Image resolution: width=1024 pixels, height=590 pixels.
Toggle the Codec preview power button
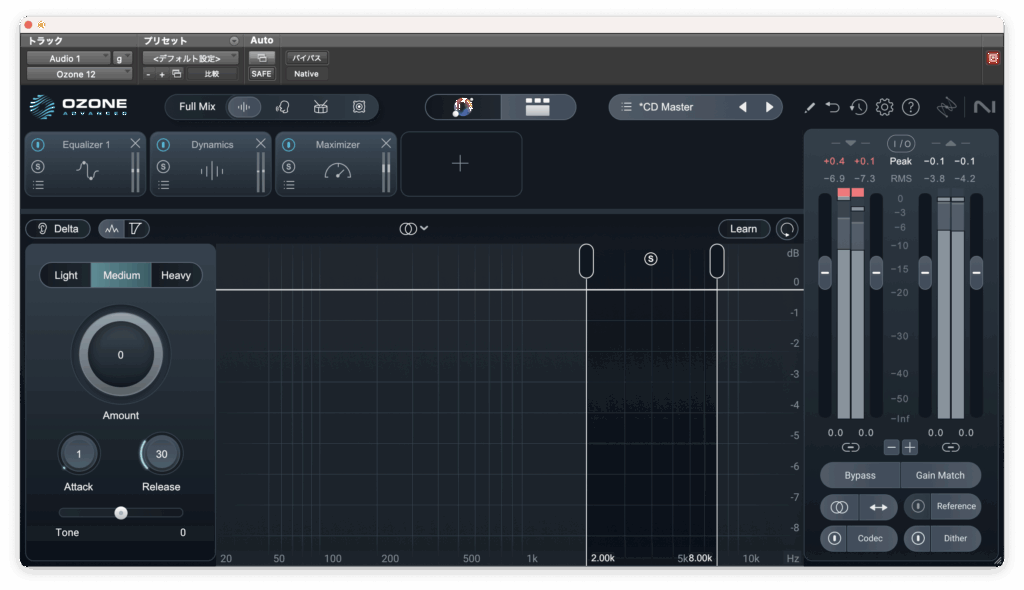click(x=834, y=538)
